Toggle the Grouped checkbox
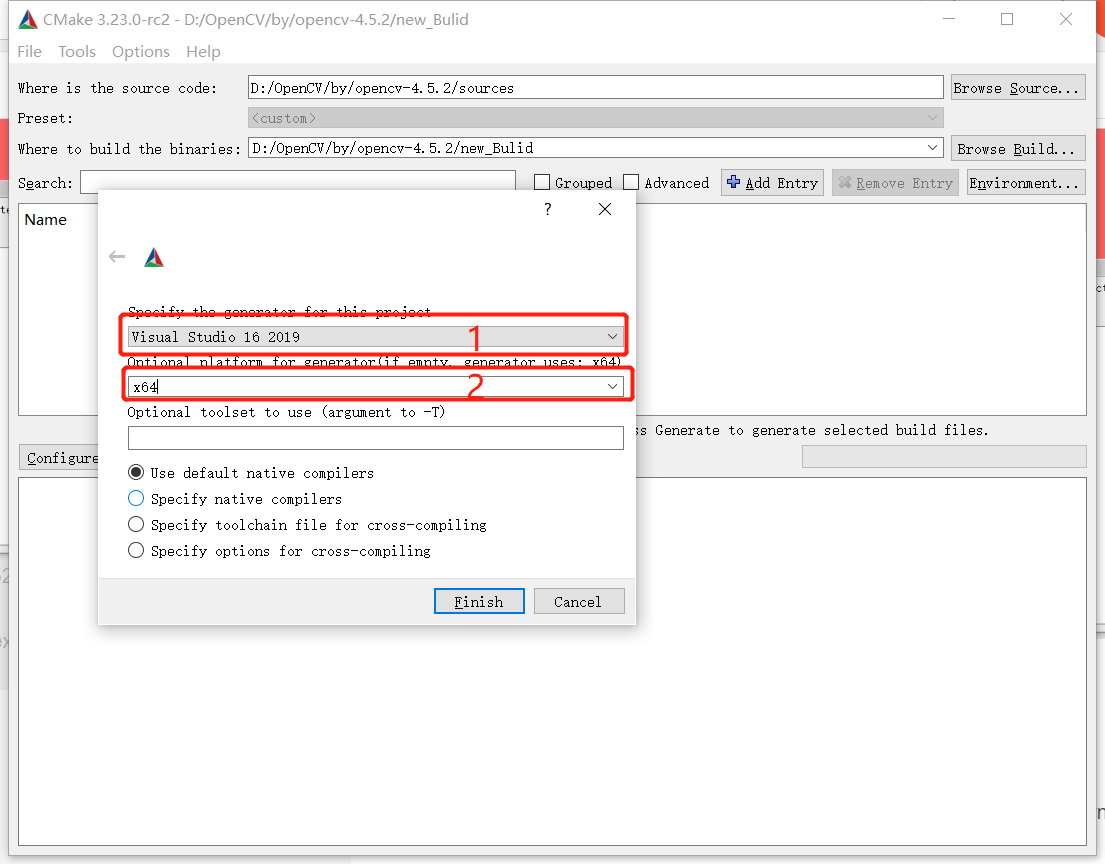The height and width of the screenshot is (864, 1105). (542, 183)
